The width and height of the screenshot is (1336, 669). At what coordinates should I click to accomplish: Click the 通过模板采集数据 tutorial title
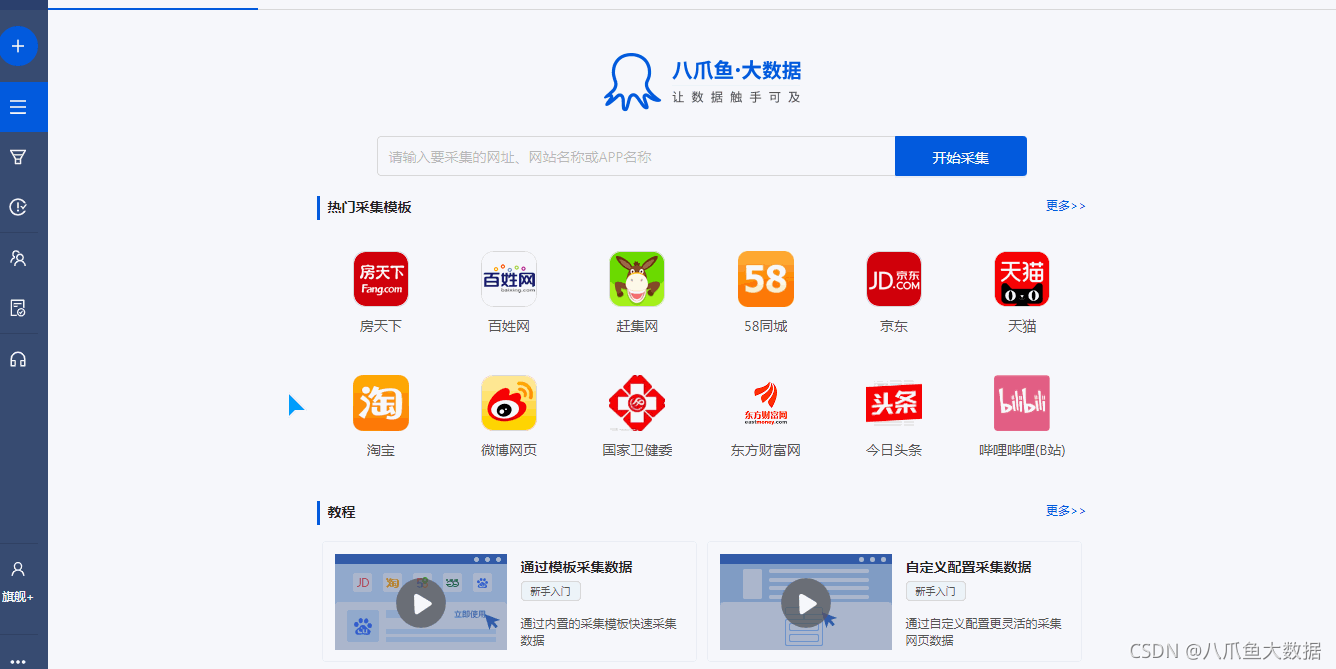pyautogui.click(x=577, y=567)
